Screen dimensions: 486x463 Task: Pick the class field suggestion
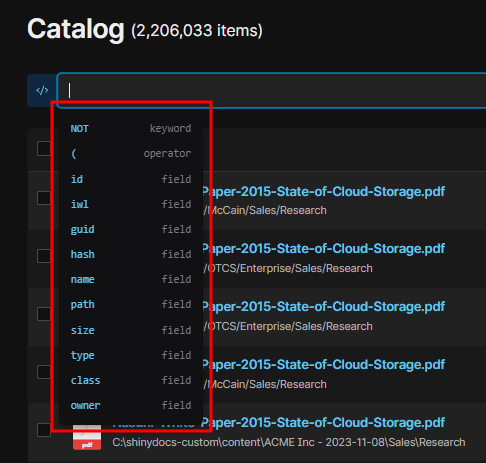(131, 380)
